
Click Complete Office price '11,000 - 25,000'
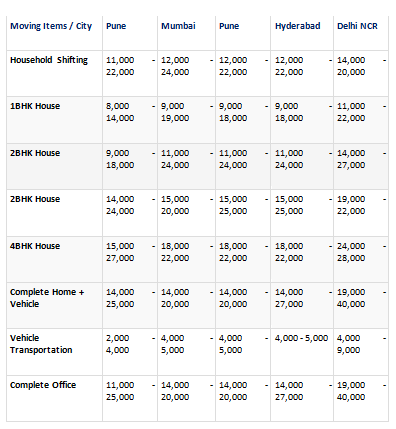pyautogui.click(x=130, y=391)
